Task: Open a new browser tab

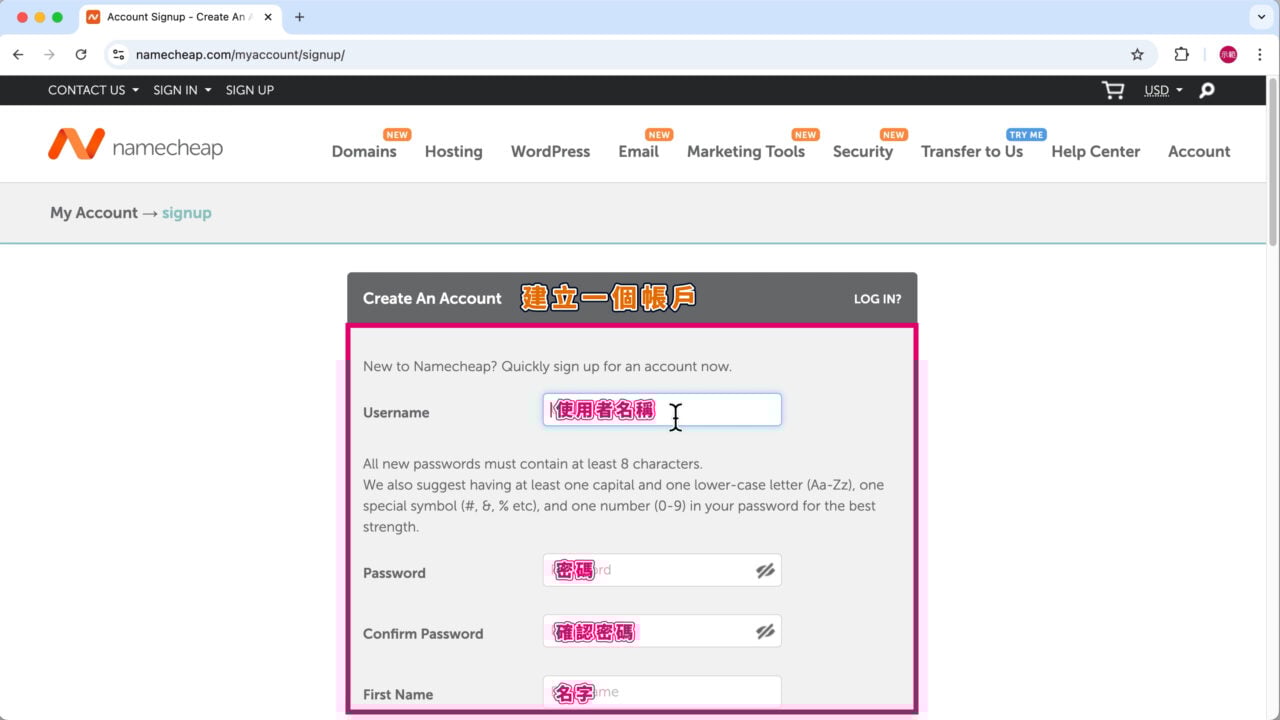Action: [299, 17]
